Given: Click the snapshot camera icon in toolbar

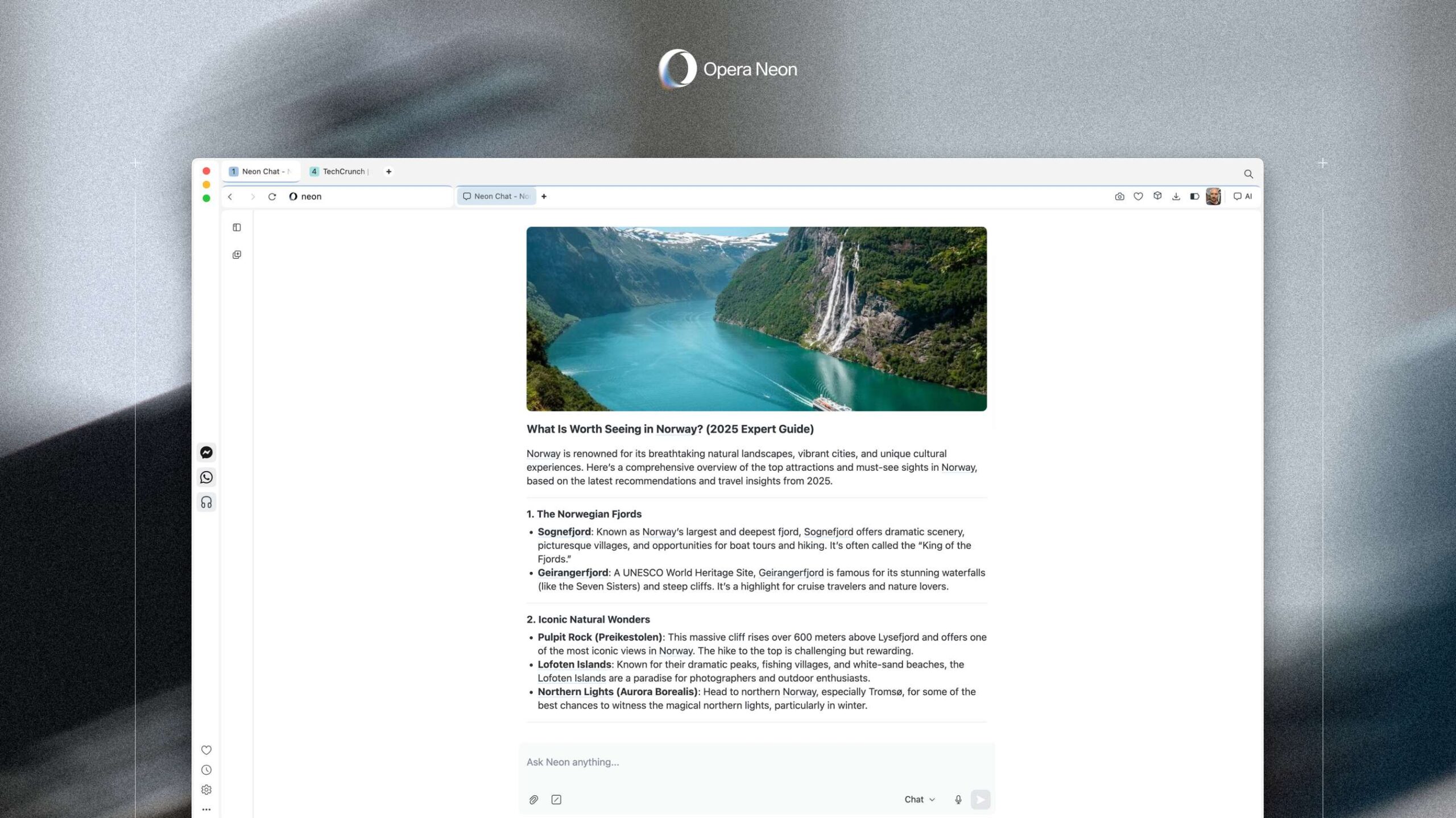Looking at the screenshot, I should (1119, 197).
